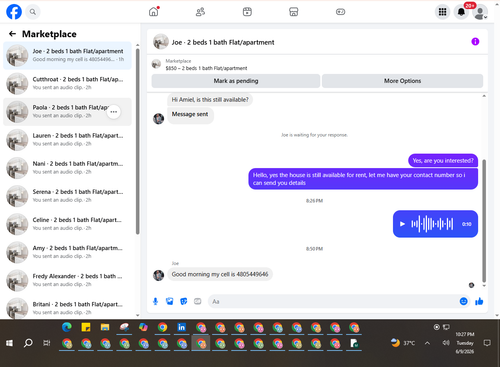Show hidden system tray icons chevron
This screenshot has width=500, height=367.
point(427,343)
